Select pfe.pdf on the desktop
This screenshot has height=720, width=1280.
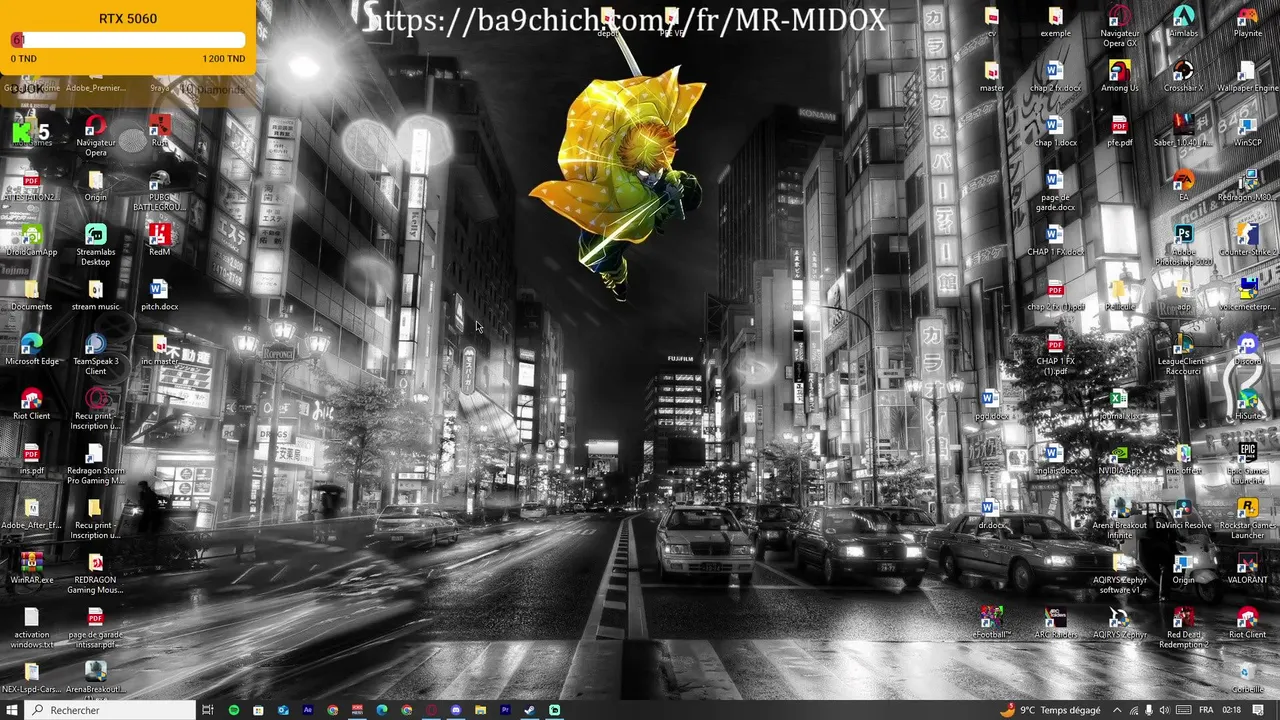pyautogui.click(x=1119, y=131)
